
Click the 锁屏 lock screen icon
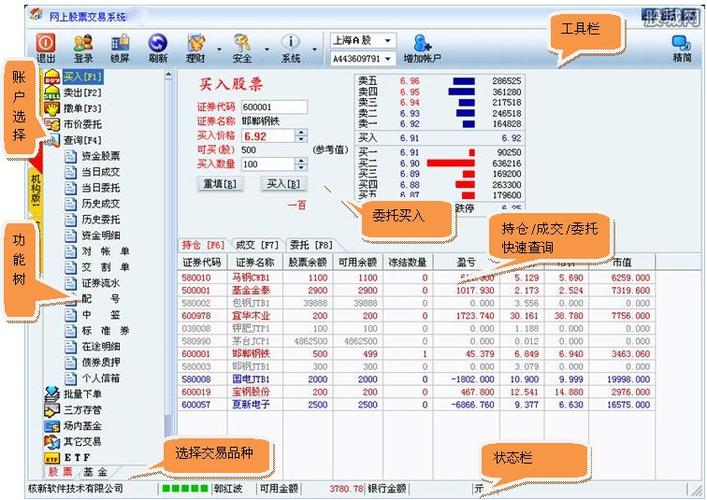(x=120, y=48)
